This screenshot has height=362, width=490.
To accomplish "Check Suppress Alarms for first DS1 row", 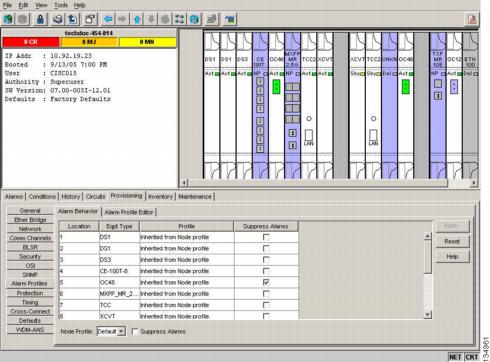I will point(266,237).
